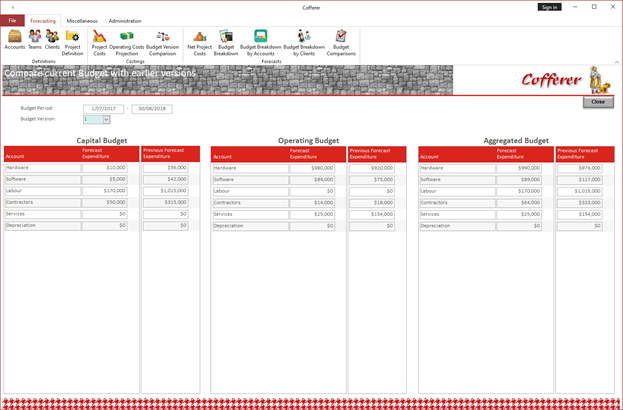Open Budget Breakdown by Accounts icon
This screenshot has height=410, width=623.
[x=261, y=43]
